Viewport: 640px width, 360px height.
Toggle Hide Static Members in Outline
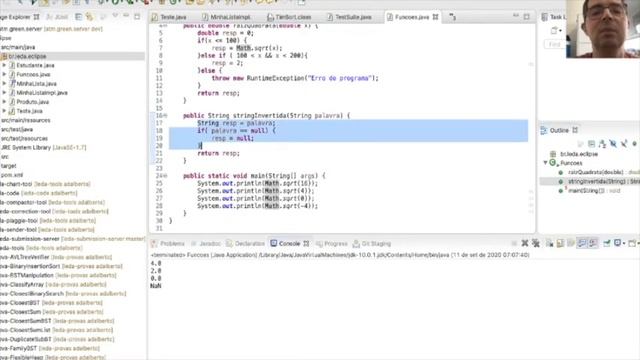tap(624, 144)
